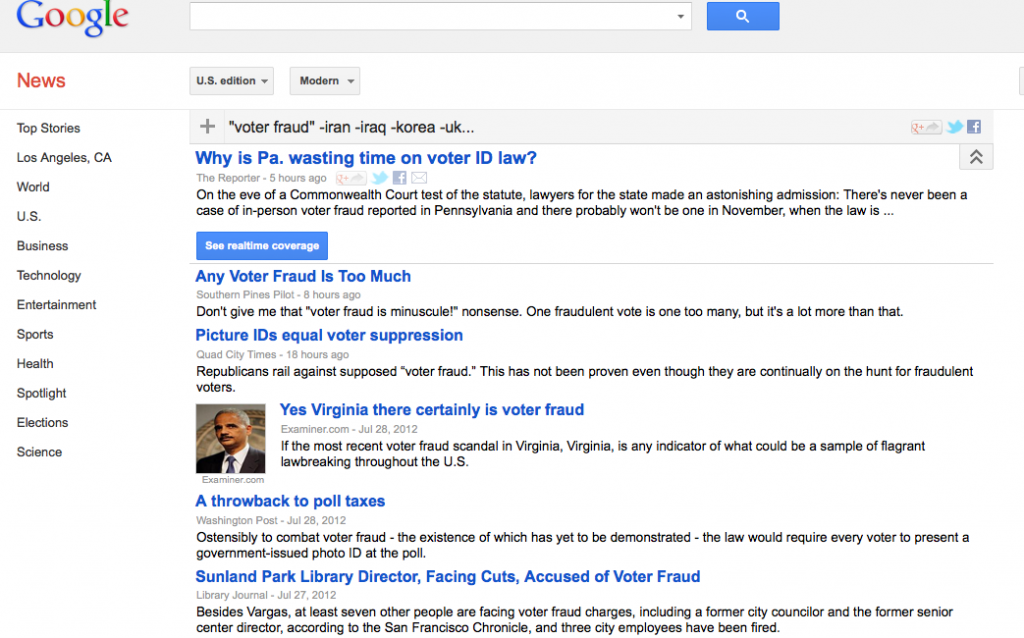
Task: Open the U.S. edition dropdown
Action: pos(232,81)
